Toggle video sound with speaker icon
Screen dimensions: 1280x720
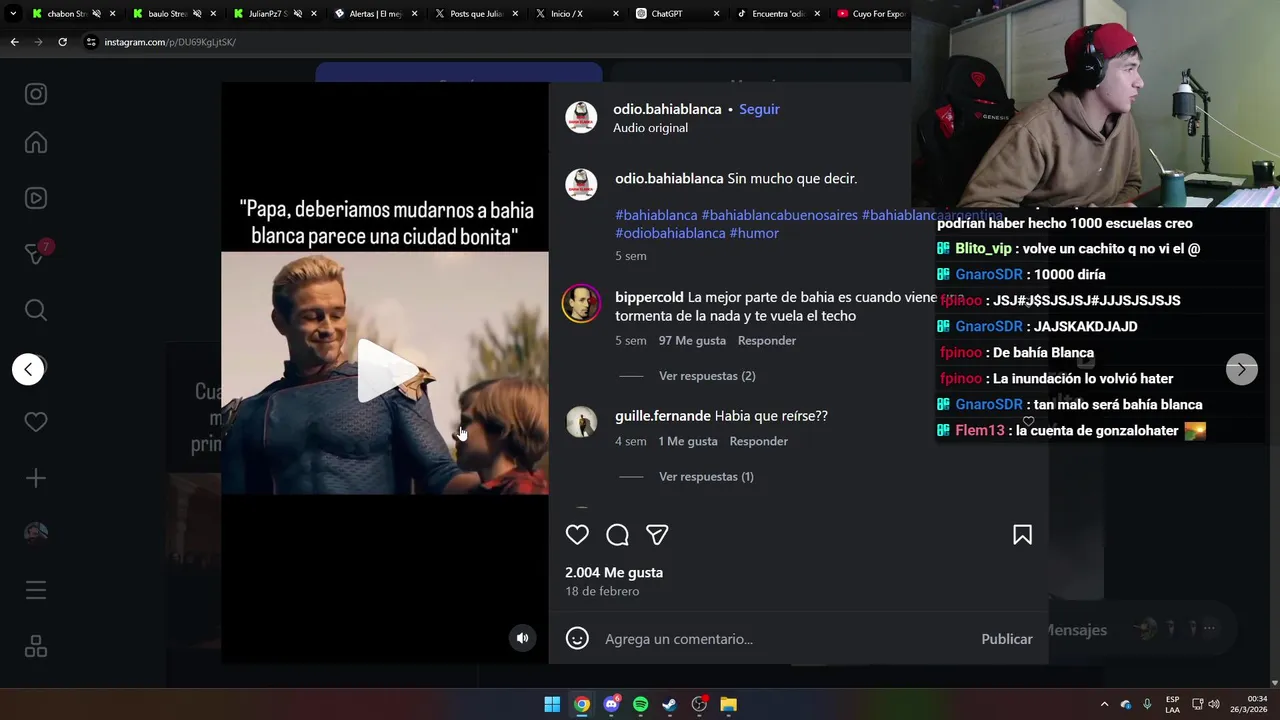pyautogui.click(x=522, y=638)
